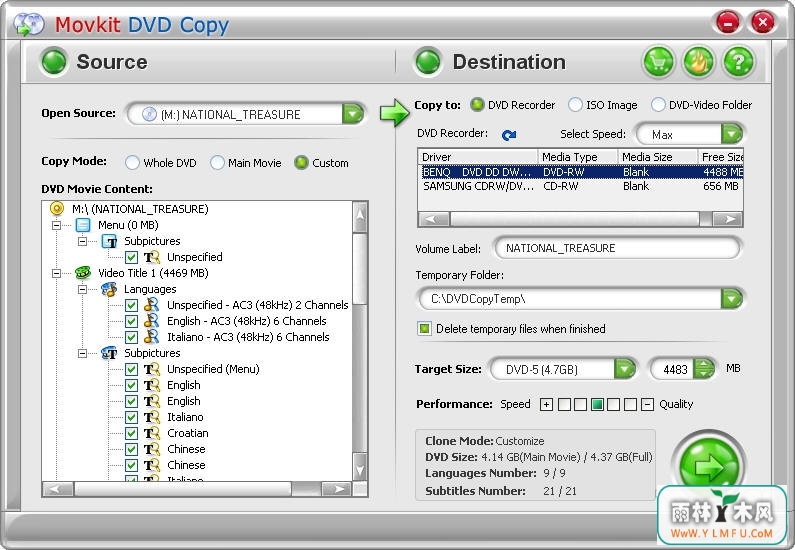Click the first performance box nearest Speed

(564, 405)
